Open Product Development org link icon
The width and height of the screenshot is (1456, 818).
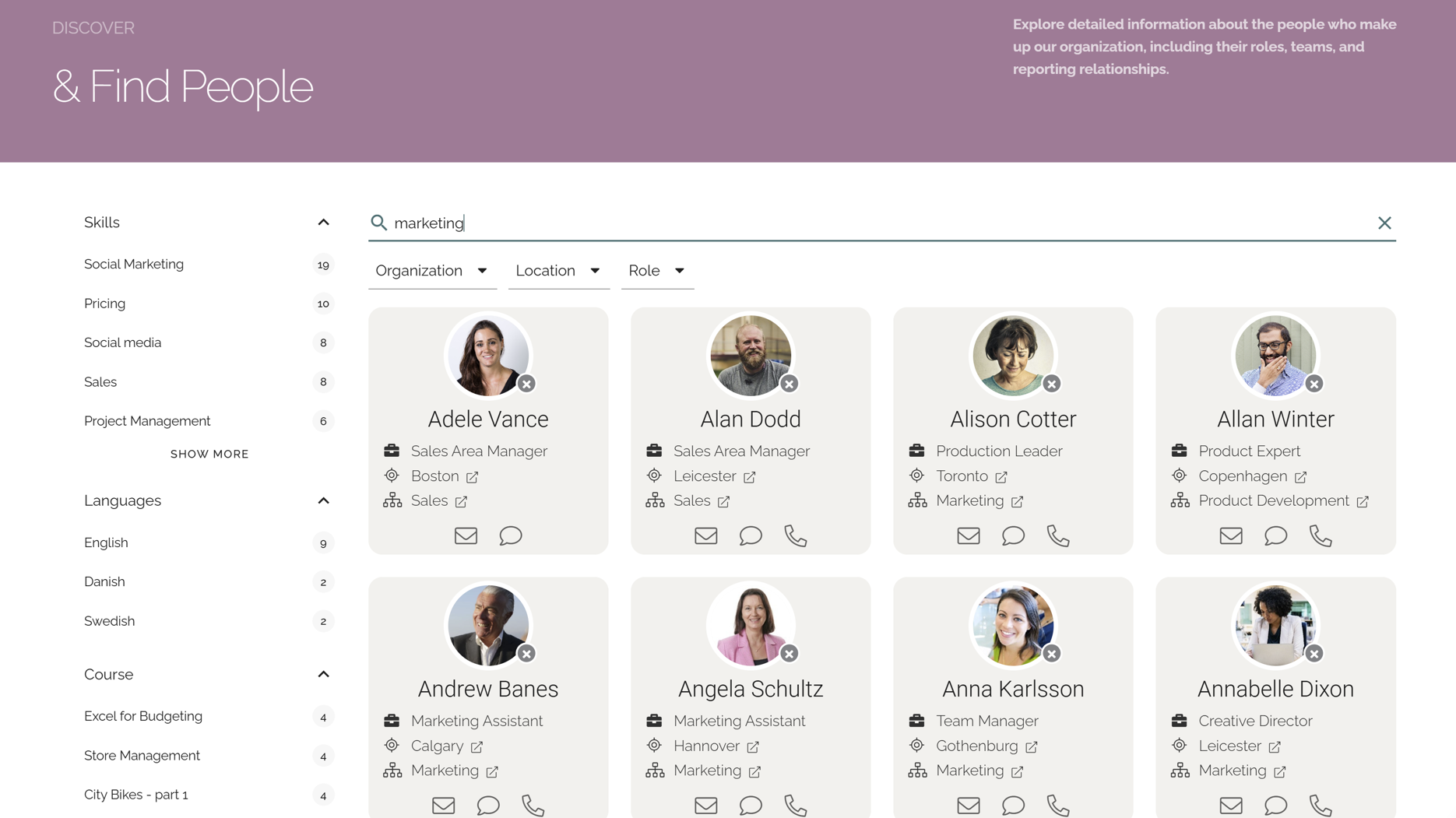click(x=1363, y=501)
